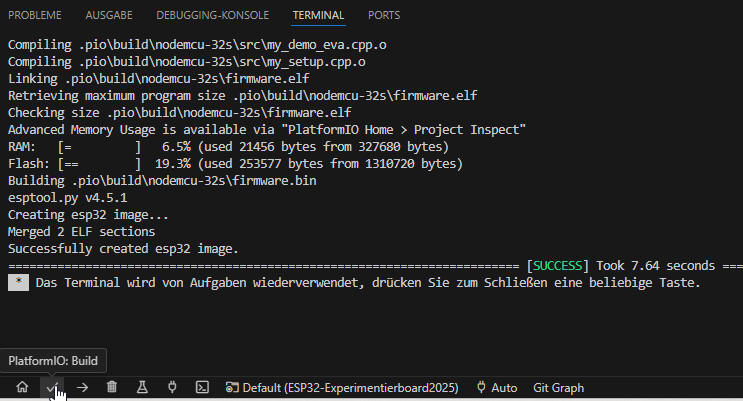
Task: Click the asterisk marker in terminal
Action: pos(18,283)
